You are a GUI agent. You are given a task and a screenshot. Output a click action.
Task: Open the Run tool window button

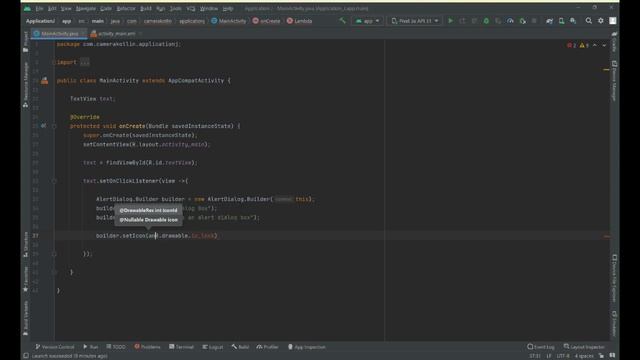91,347
